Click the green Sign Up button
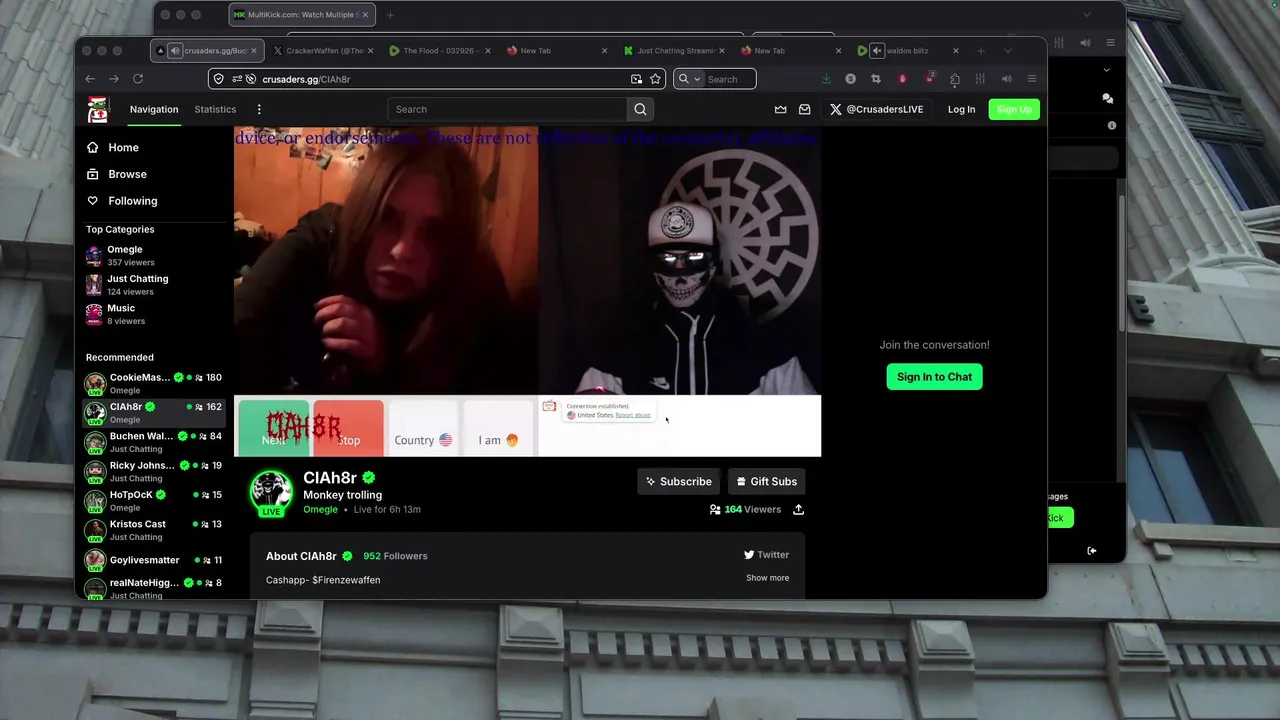This screenshot has height=720, width=1280. [1014, 109]
